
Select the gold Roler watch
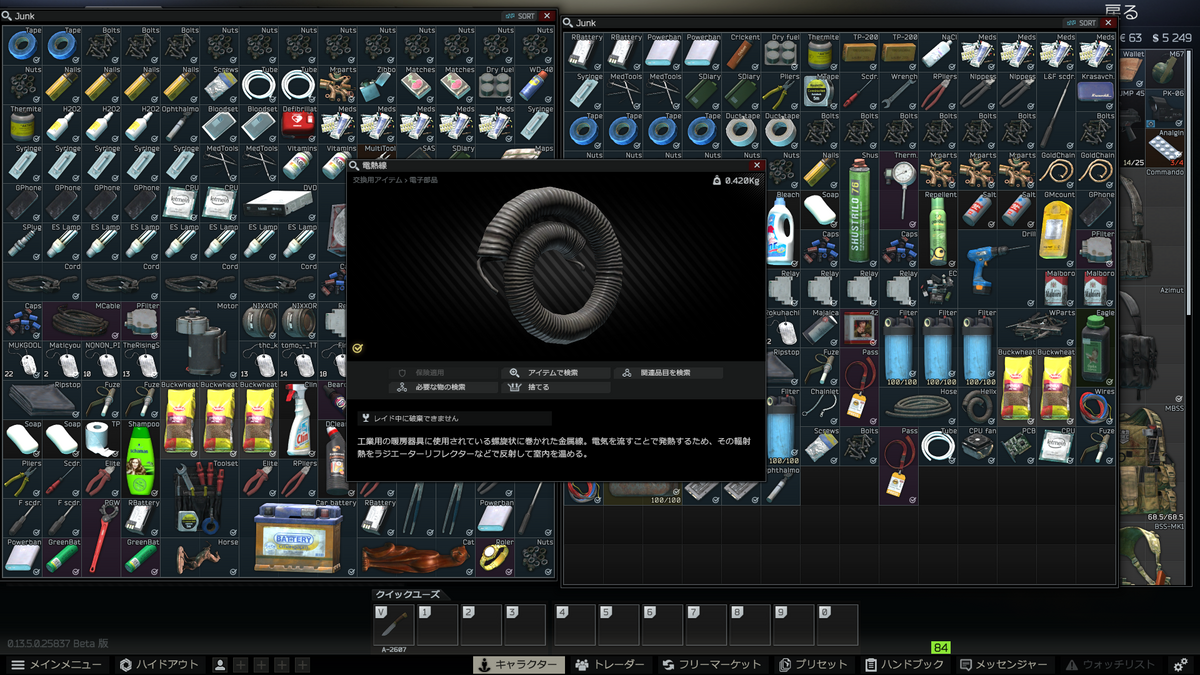click(494, 557)
